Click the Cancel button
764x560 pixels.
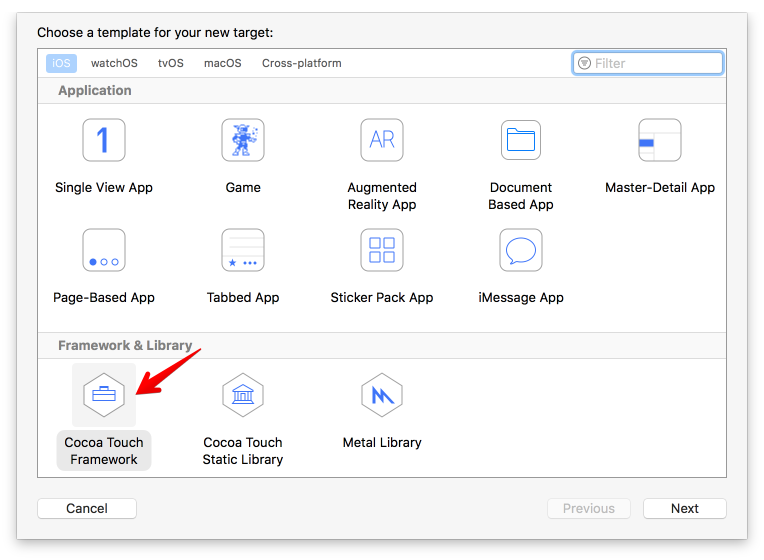[87, 508]
